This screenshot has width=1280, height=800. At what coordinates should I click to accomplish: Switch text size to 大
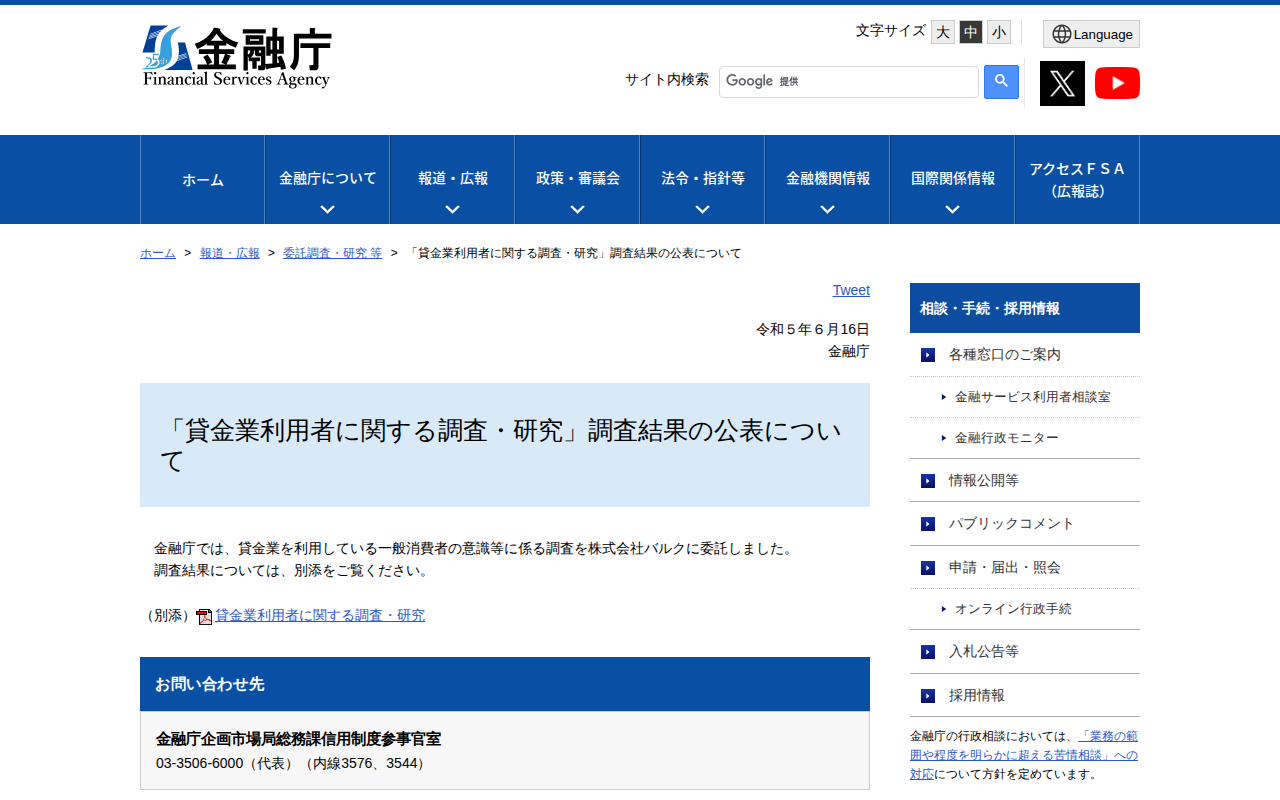942,32
